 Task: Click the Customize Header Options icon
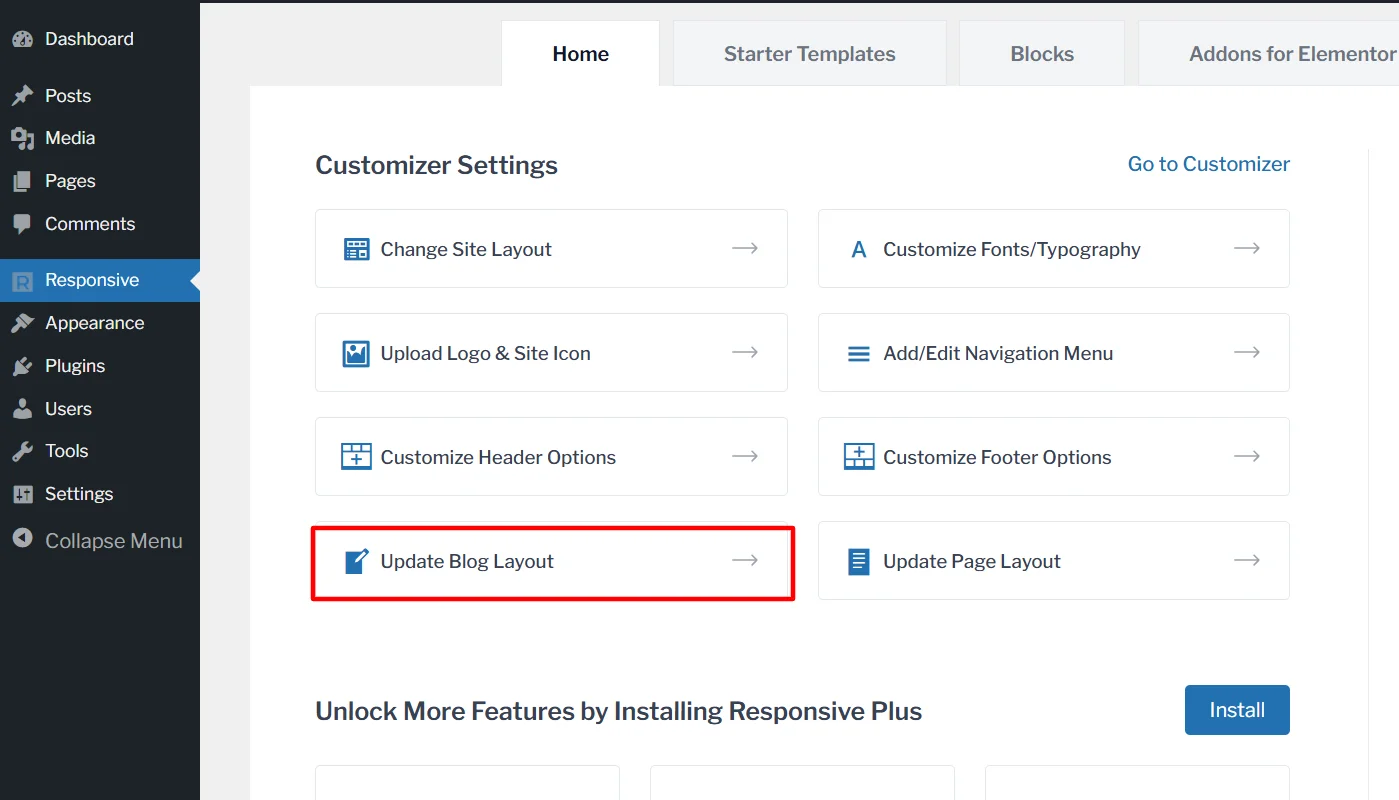pyautogui.click(x=356, y=457)
